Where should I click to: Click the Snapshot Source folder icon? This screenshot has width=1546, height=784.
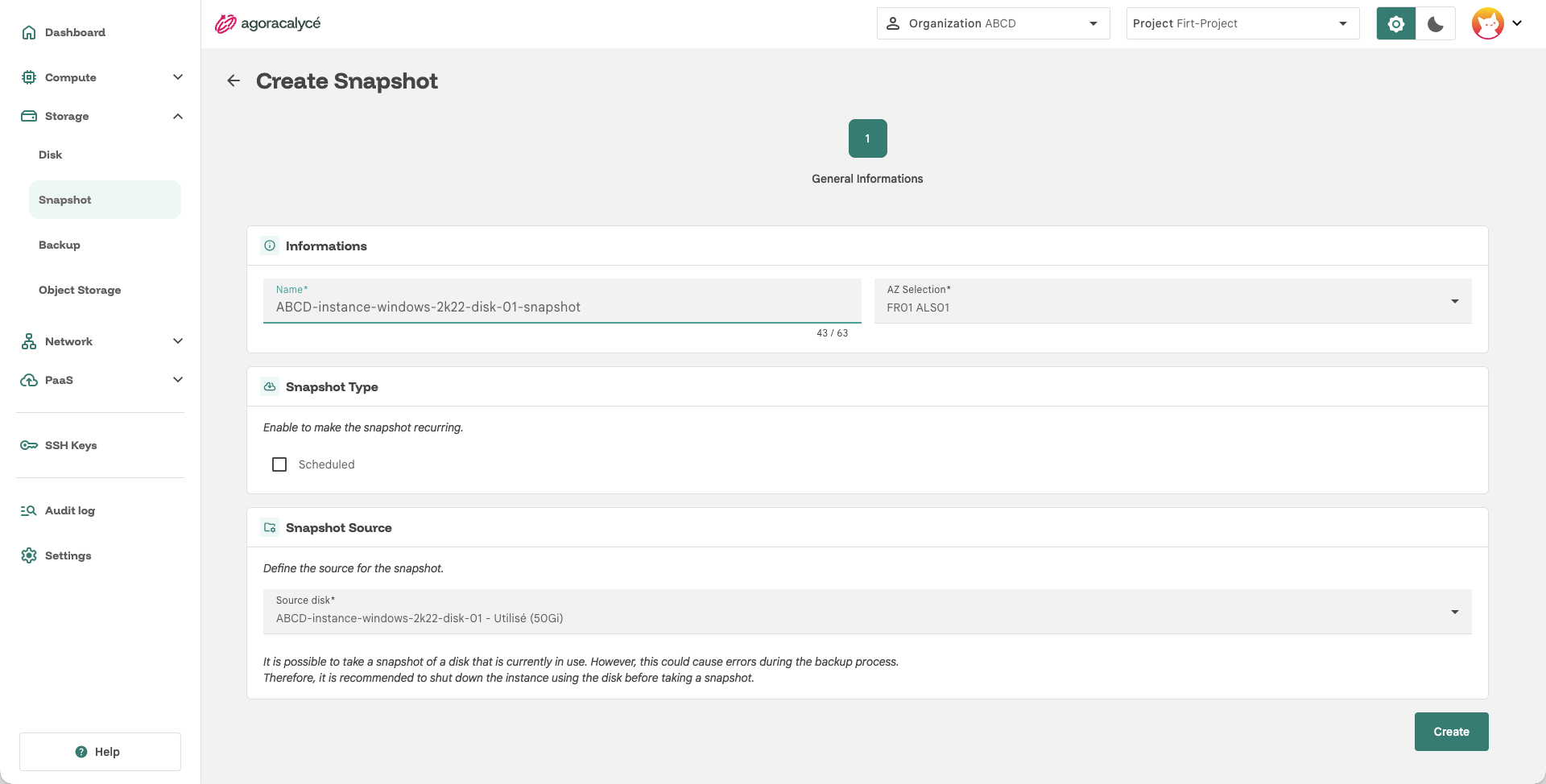point(270,527)
